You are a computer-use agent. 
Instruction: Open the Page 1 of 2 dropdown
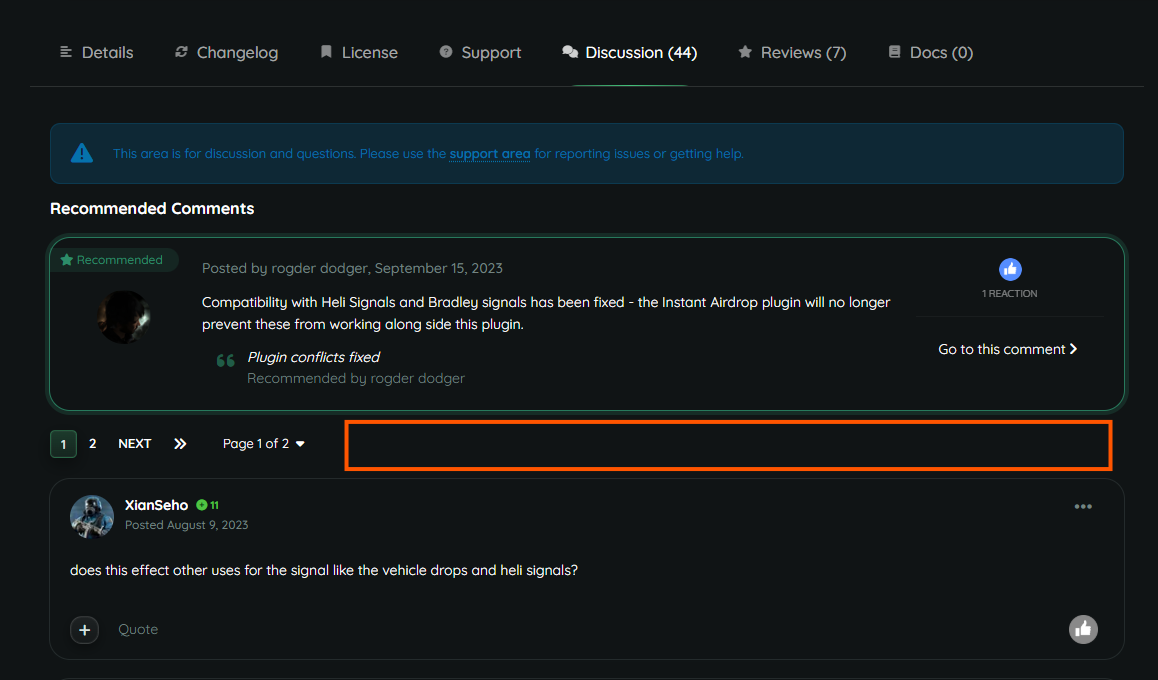264,444
